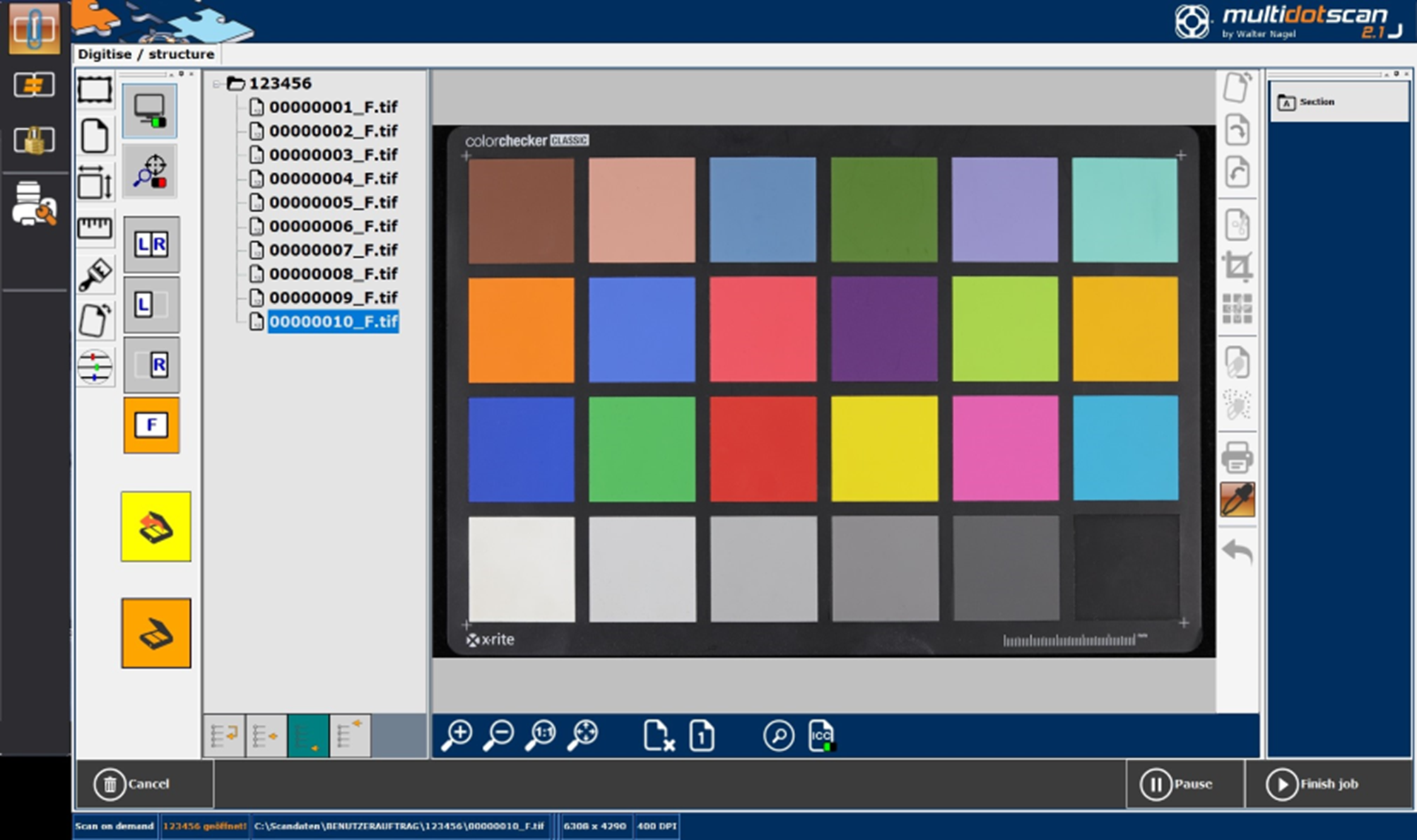The height and width of the screenshot is (840, 1417).
Task: Zoom out of the scanned image
Action: (498, 735)
